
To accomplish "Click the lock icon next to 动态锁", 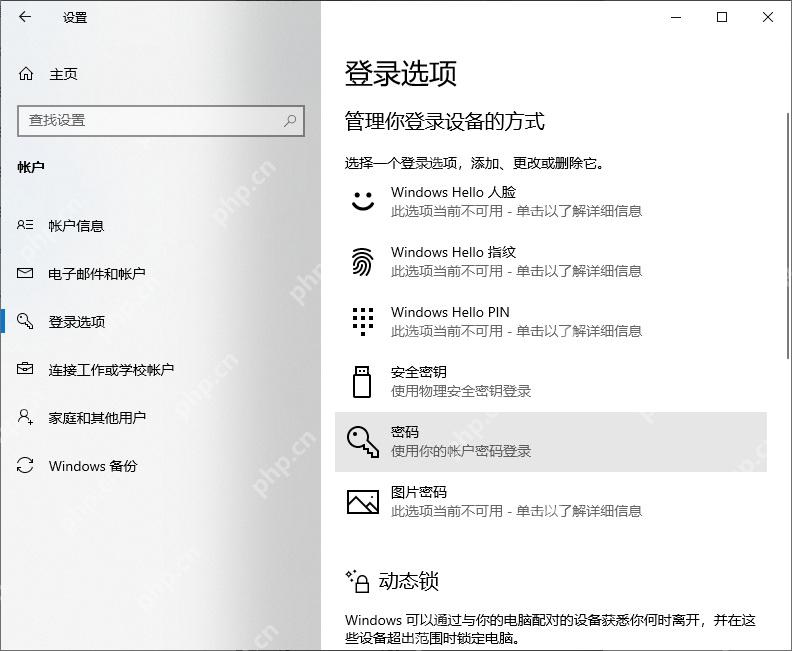I will 358,581.
